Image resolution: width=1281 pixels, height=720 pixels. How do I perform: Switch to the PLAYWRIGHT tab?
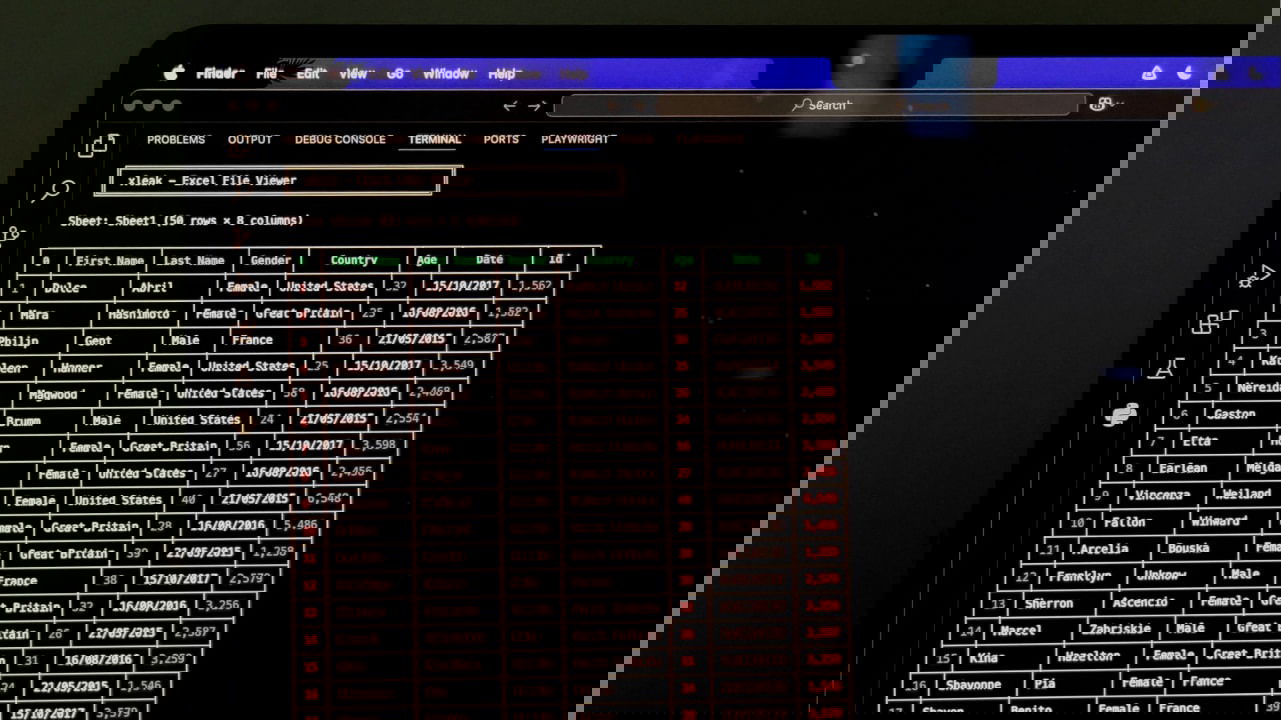pyautogui.click(x=575, y=140)
